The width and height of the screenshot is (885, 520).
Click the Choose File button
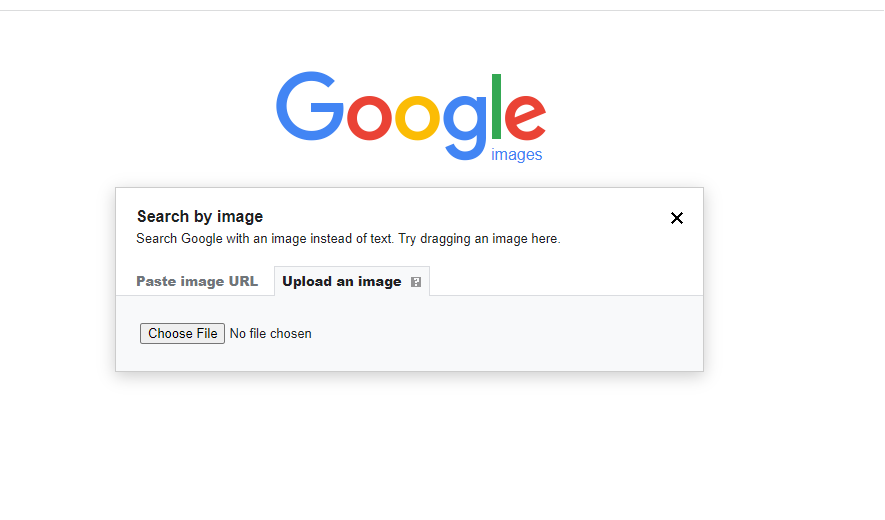pyautogui.click(x=182, y=334)
